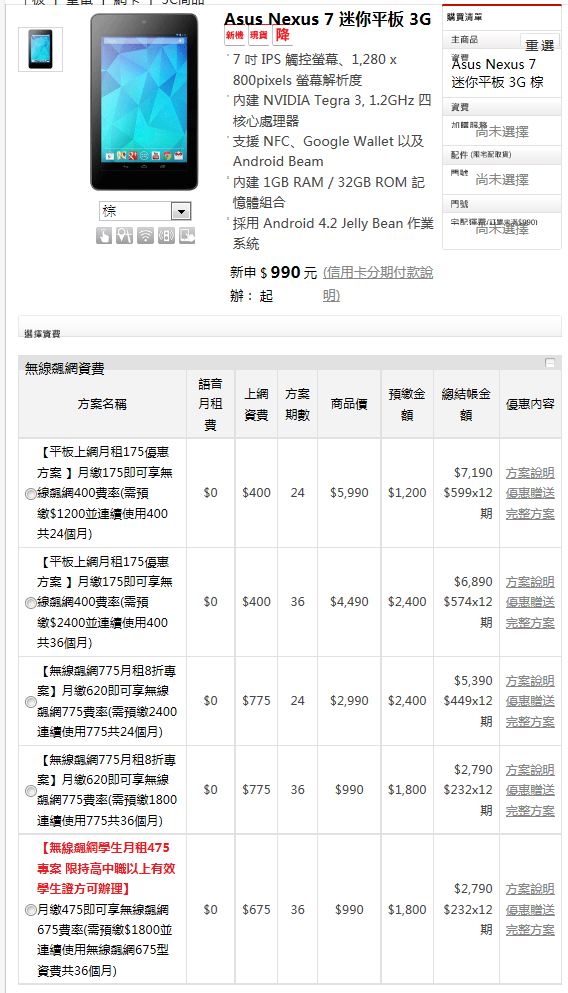
Task: Open 完整方案 for the student 475 plan
Action: (530, 930)
